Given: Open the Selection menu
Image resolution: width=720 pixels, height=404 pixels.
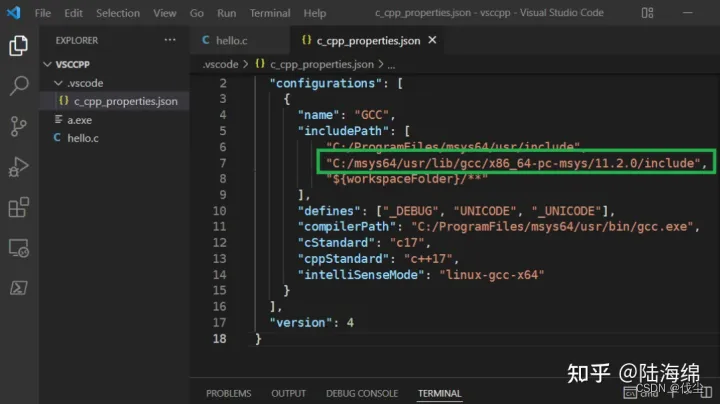Looking at the screenshot, I should click(x=118, y=13).
